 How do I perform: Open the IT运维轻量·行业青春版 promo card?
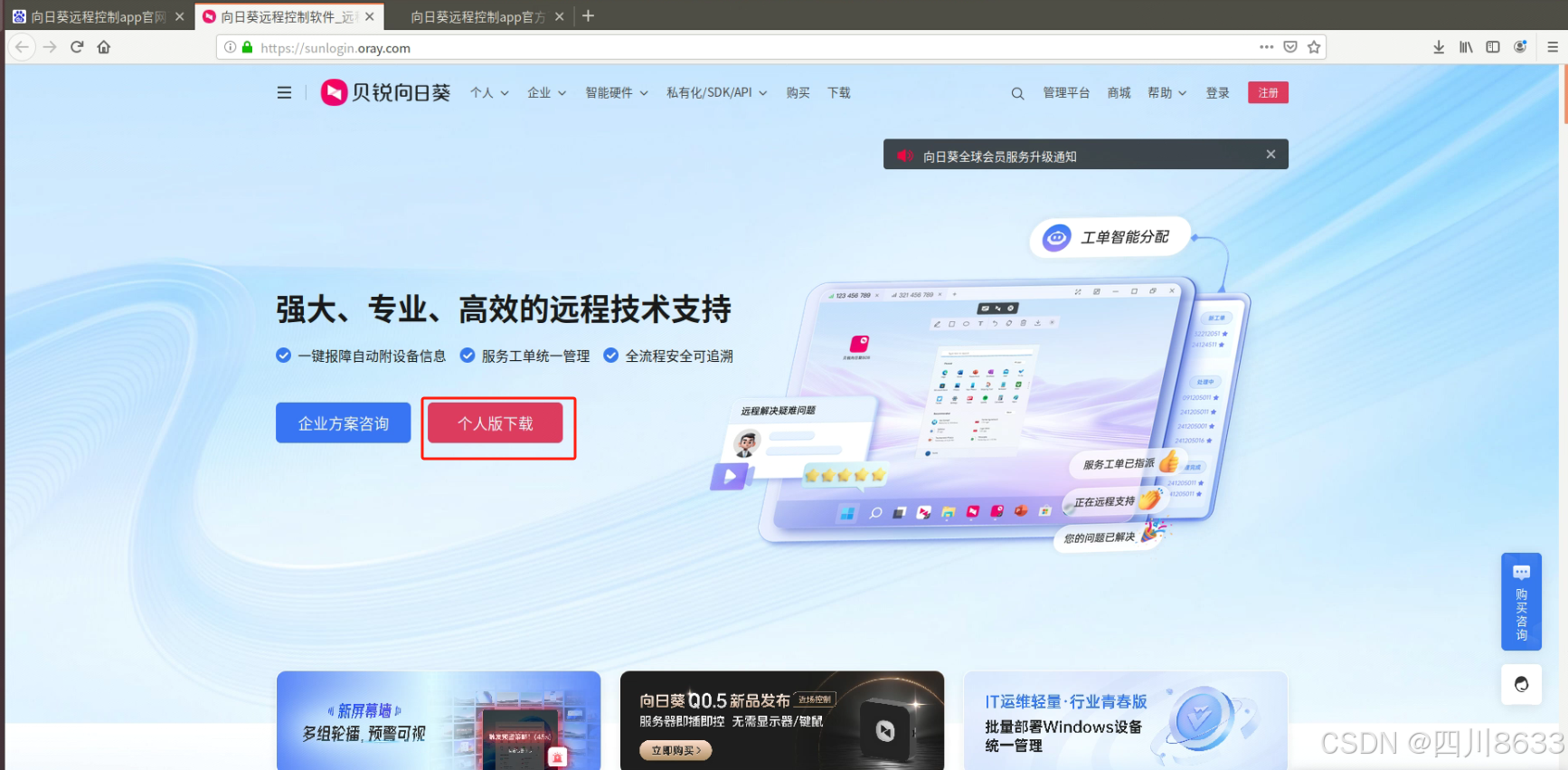pyautogui.click(x=1126, y=720)
